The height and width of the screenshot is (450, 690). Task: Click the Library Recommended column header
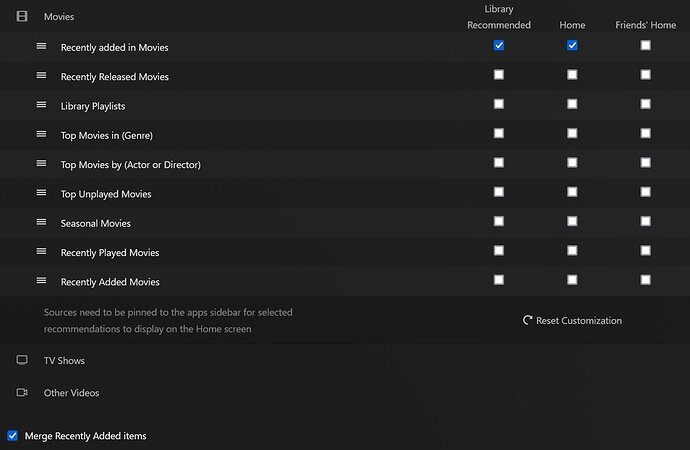[499, 17]
